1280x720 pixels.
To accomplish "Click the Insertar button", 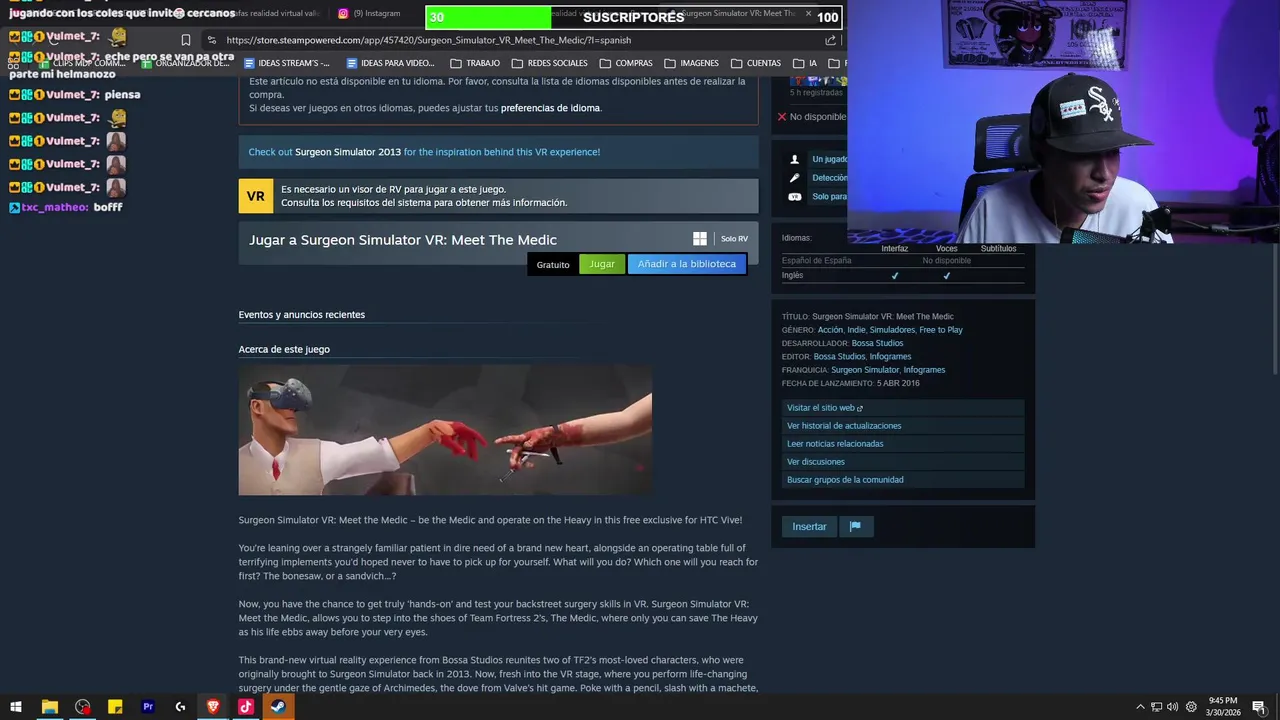I will coord(809,526).
